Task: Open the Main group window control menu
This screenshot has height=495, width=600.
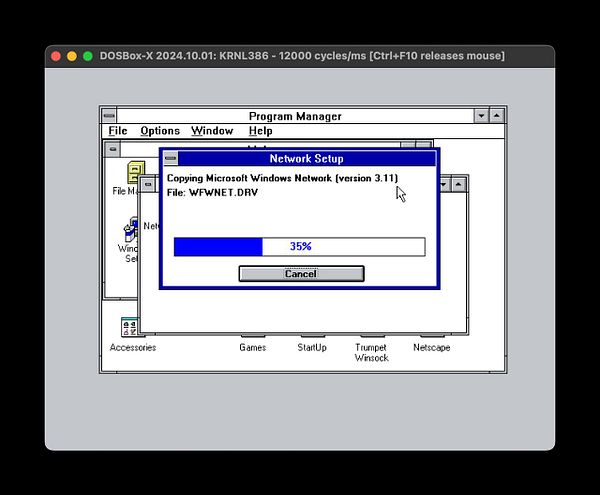Action: [x=112, y=149]
